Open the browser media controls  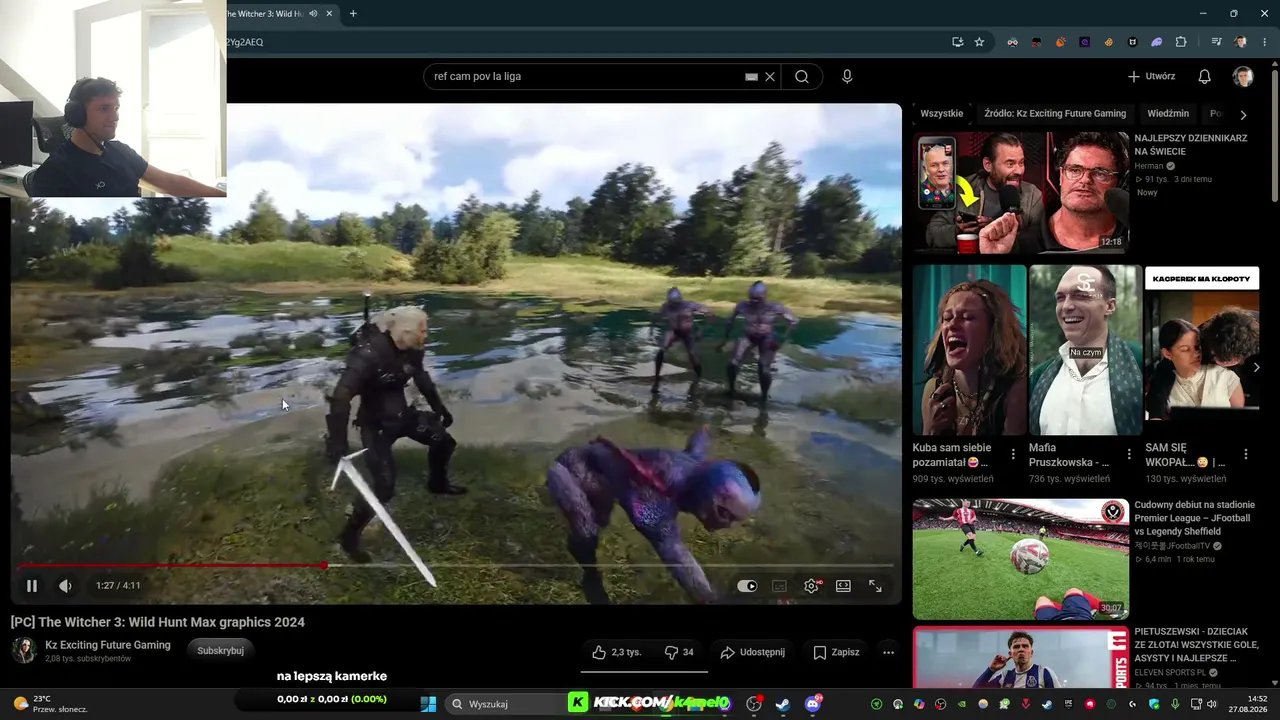click(1217, 42)
